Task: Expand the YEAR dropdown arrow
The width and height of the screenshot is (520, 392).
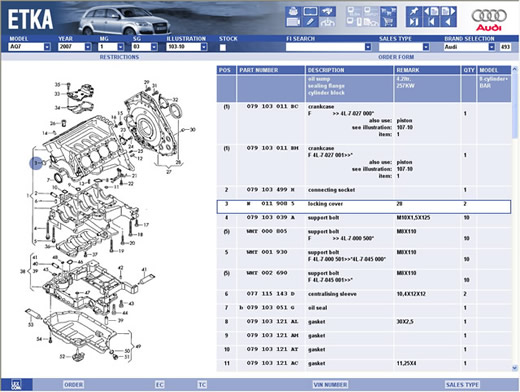Action: click(88, 47)
